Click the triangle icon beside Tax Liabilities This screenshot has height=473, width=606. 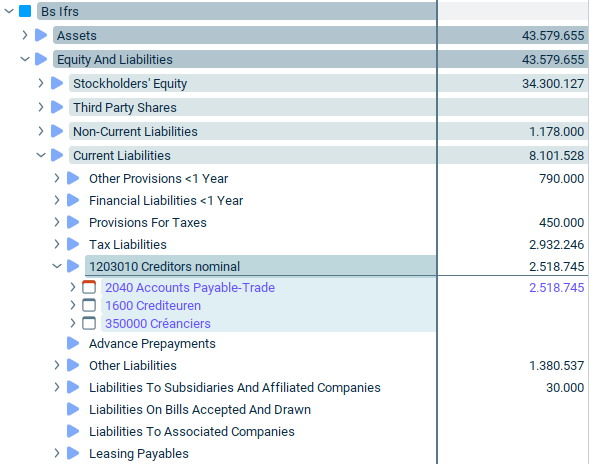[x=73, y=244]
